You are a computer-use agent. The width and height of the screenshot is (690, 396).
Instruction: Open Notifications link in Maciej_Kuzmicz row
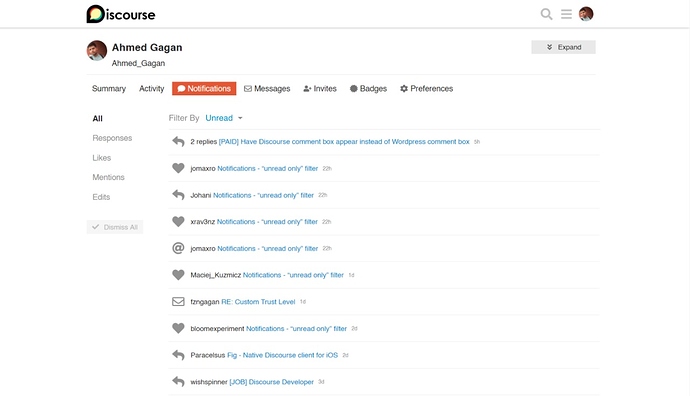tap(294, 275)
